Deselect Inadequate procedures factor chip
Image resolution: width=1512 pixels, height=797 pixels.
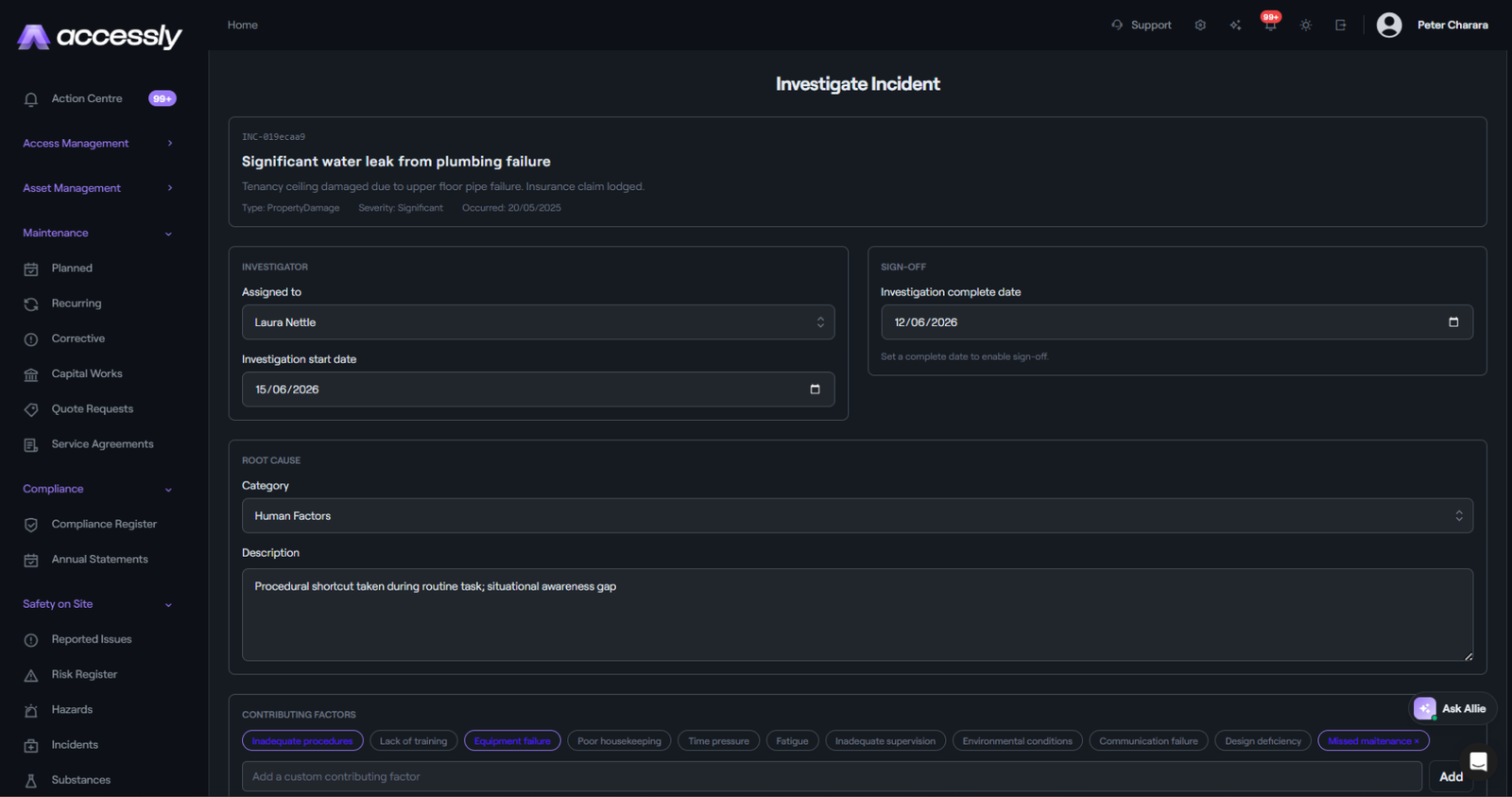click(x=302, y=741)
